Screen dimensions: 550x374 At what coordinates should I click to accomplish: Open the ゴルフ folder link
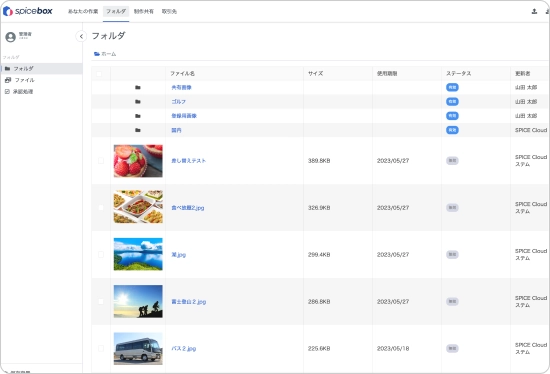(x=179, y=102)
